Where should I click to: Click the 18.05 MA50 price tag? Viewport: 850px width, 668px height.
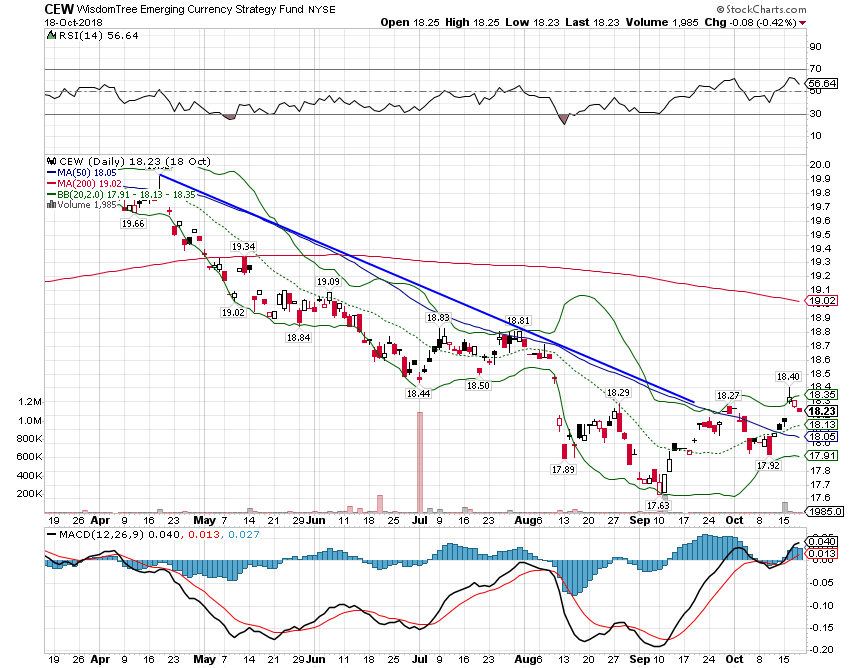pos(822,436)
